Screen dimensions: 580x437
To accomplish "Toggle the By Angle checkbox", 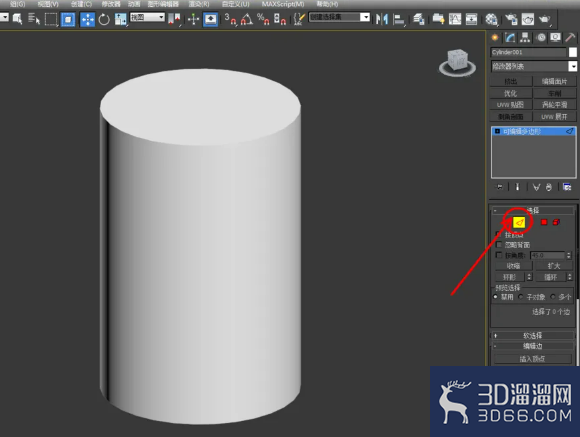I will point(499,255).
